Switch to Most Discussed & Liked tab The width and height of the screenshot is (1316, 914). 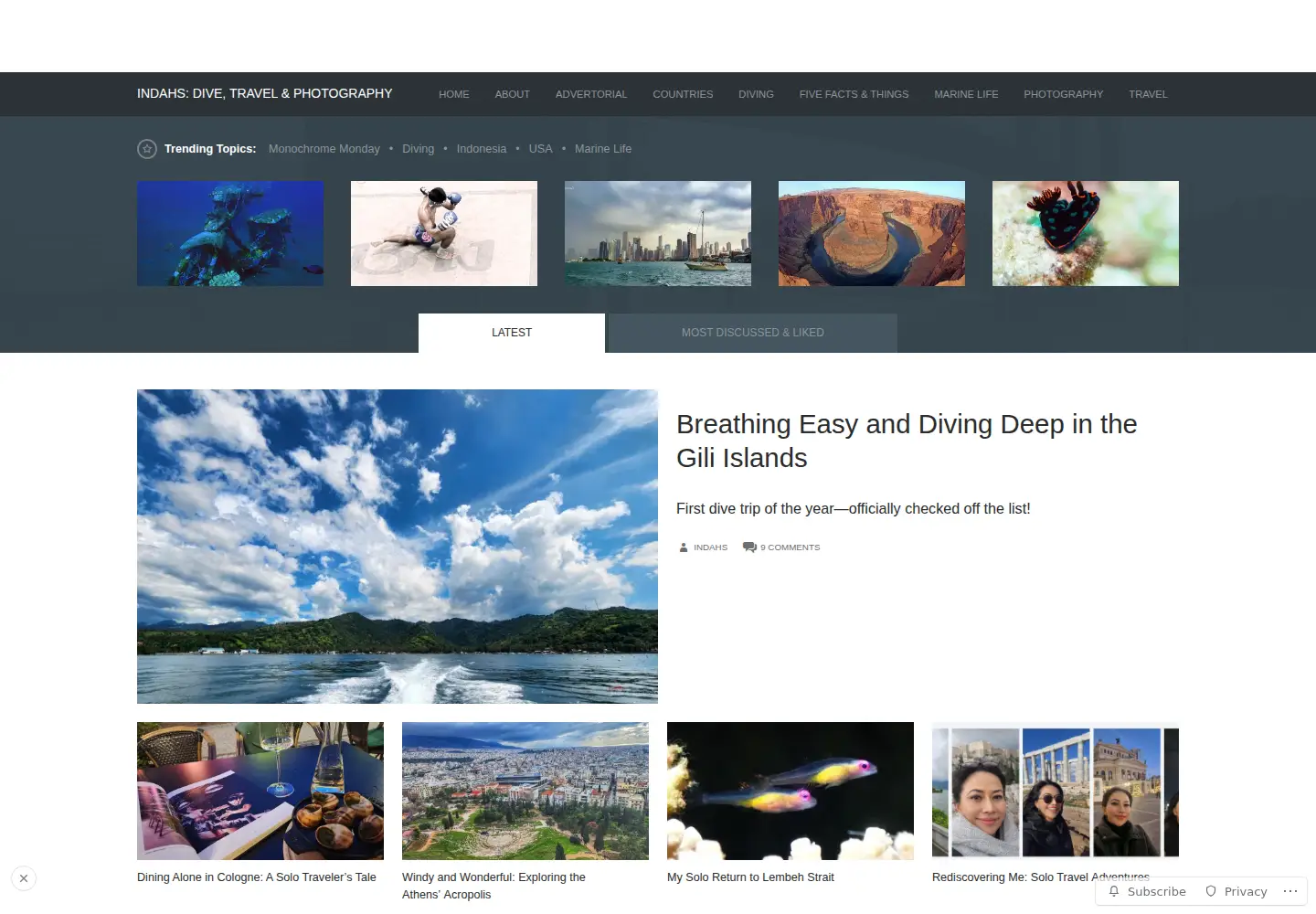click(753, 333)
